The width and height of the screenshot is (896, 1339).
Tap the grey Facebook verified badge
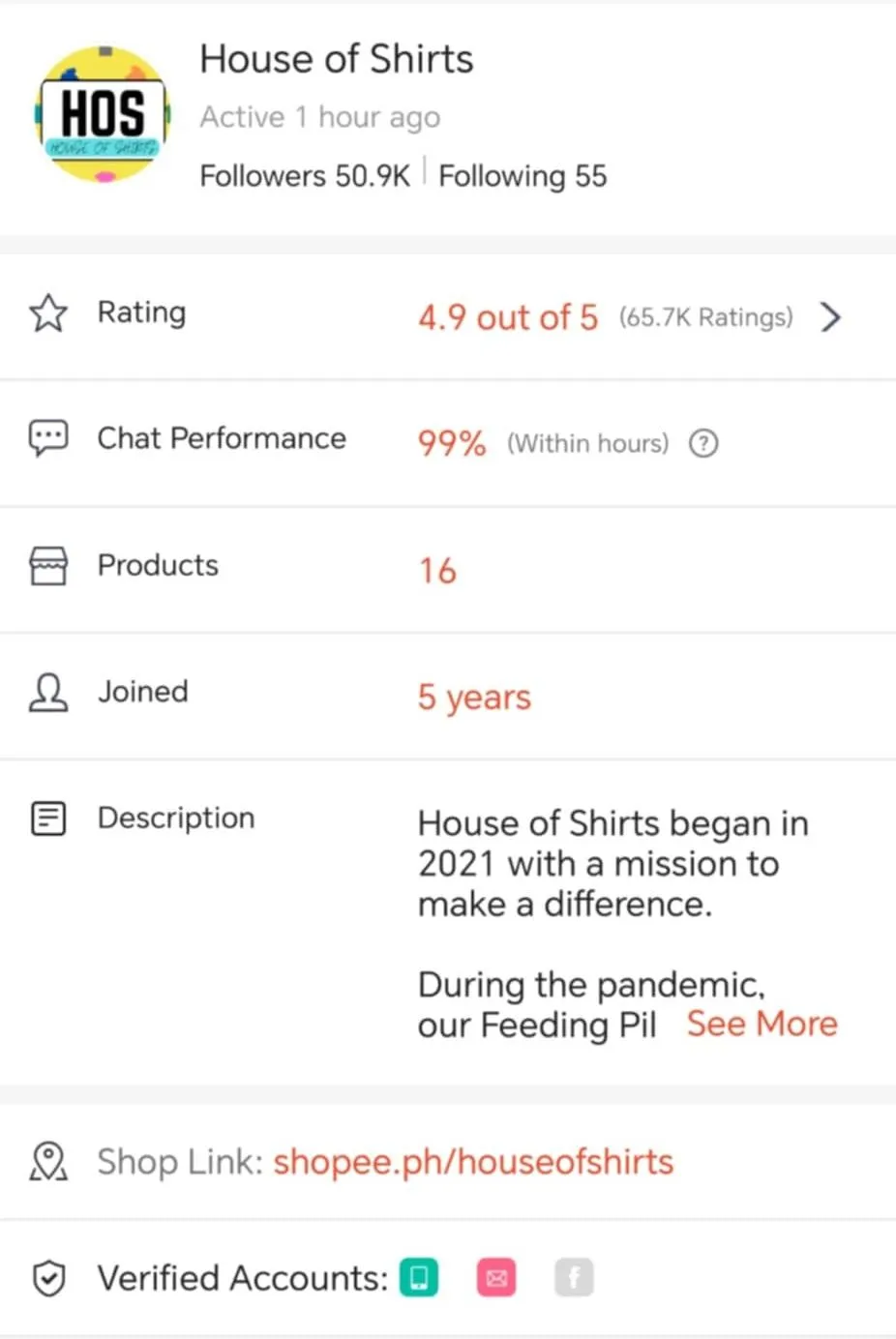[x=574, y=1278]
